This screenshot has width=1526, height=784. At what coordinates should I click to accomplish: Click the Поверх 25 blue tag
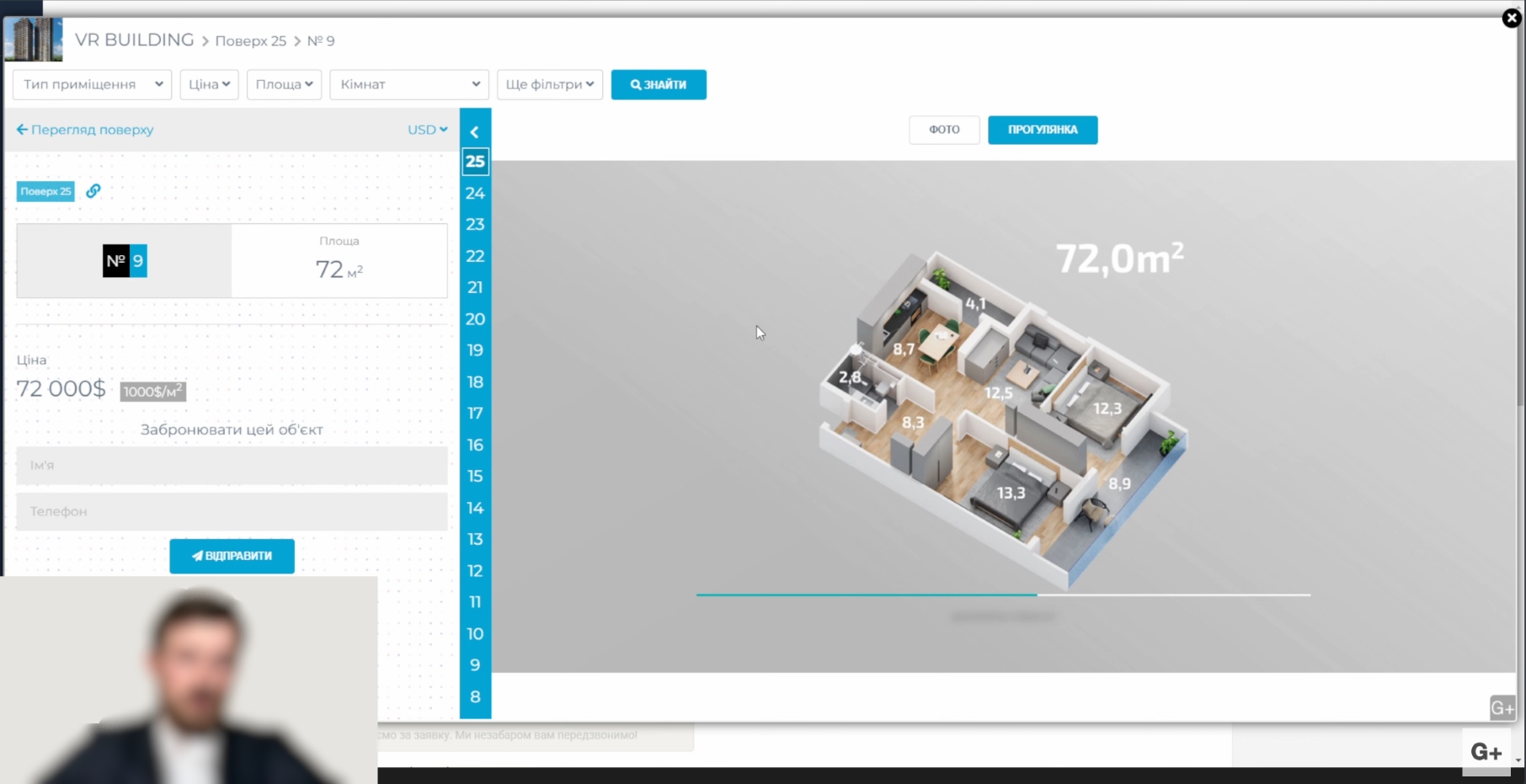point(45,191)
